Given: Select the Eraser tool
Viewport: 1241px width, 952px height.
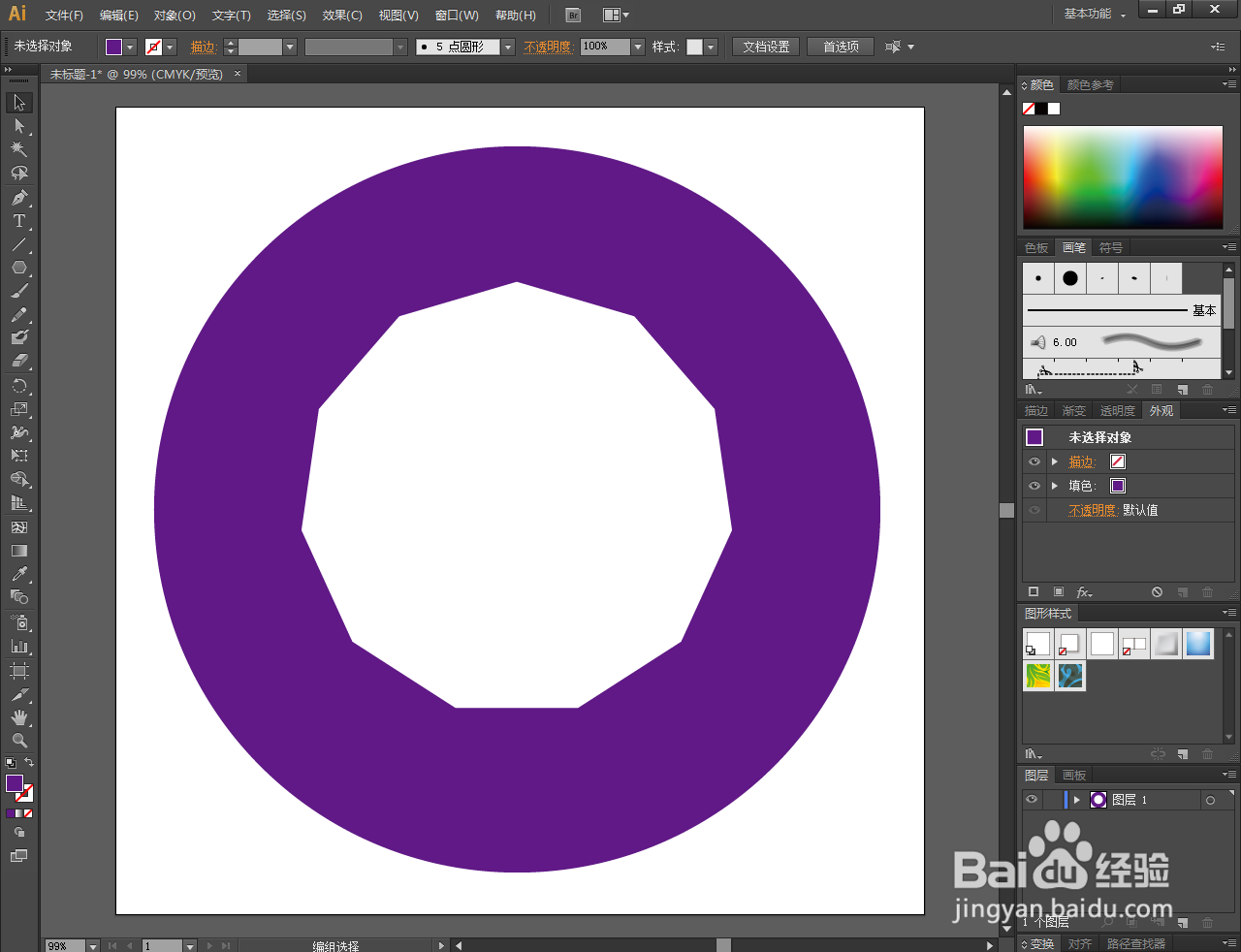Looking at the screenshot, I should 19,361.
